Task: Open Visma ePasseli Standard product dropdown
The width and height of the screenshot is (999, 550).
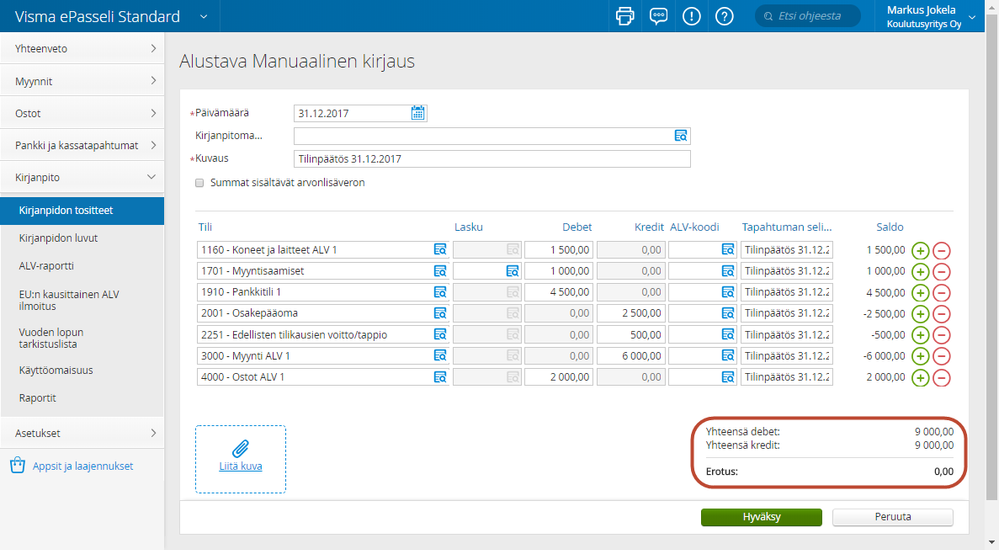Action: 204,17
